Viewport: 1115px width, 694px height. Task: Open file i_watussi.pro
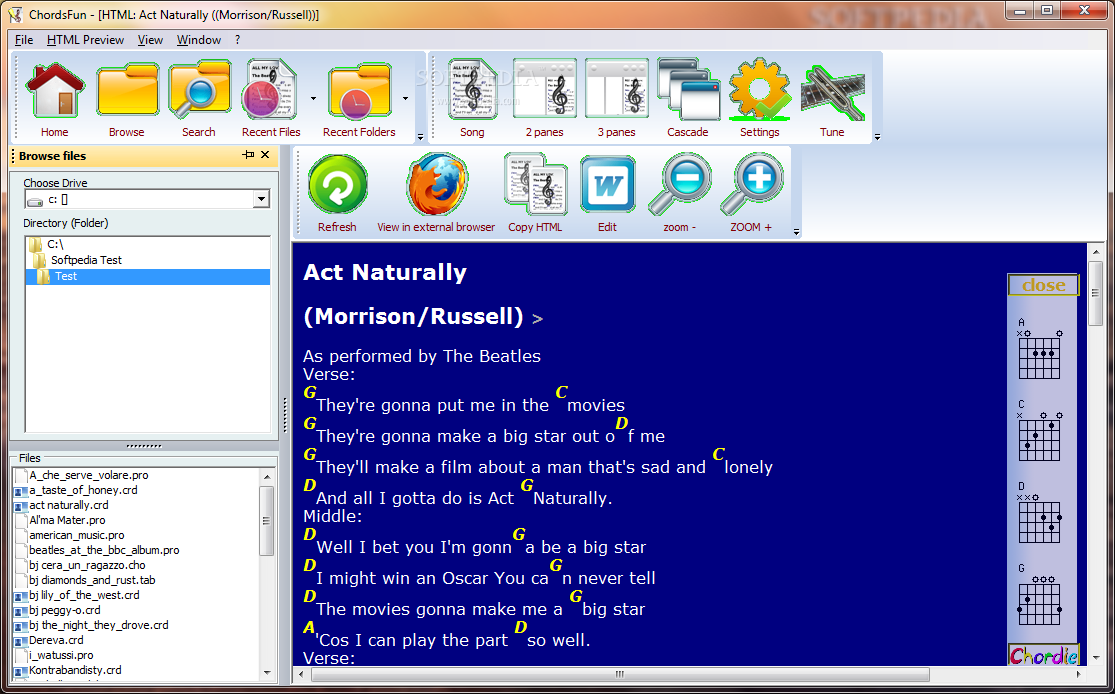point(60,654)
